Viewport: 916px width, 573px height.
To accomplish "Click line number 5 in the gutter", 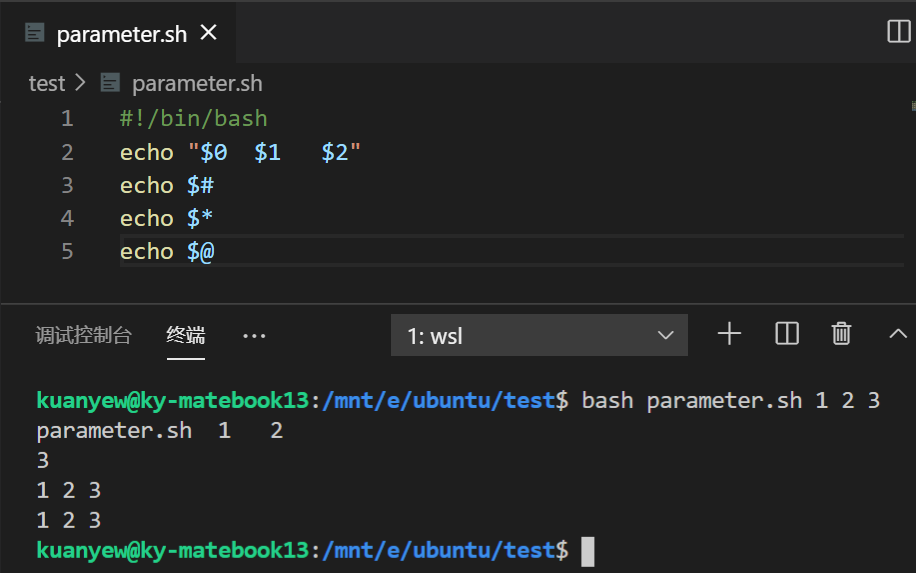I will click(67, 252).
